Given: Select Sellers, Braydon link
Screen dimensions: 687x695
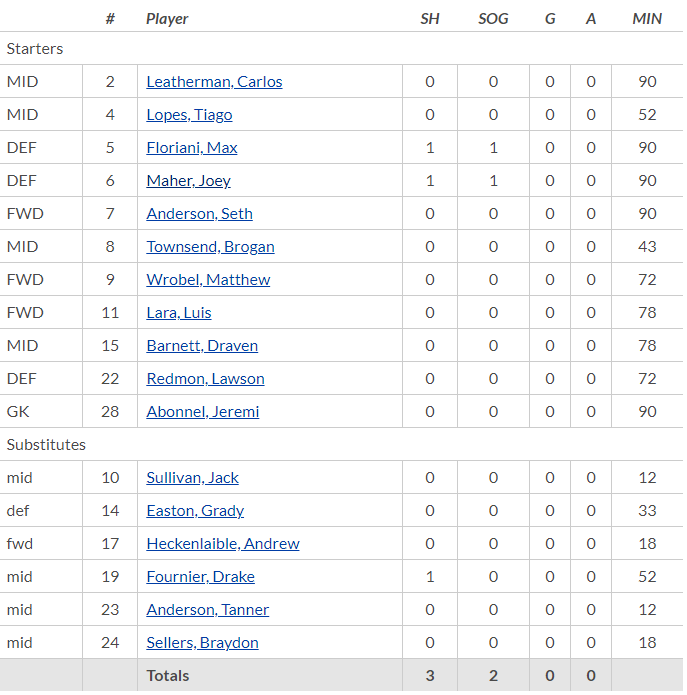Looking at the screenshot, I should (x=203, y=643).
